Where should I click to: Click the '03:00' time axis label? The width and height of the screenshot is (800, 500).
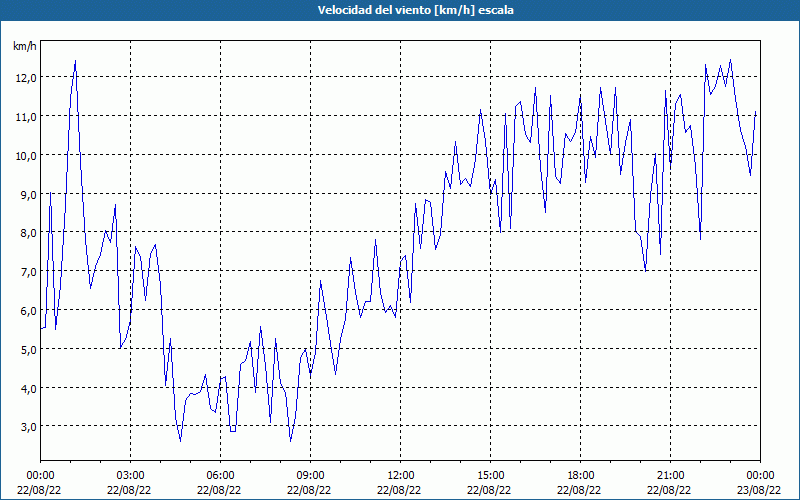coord(131,476)
